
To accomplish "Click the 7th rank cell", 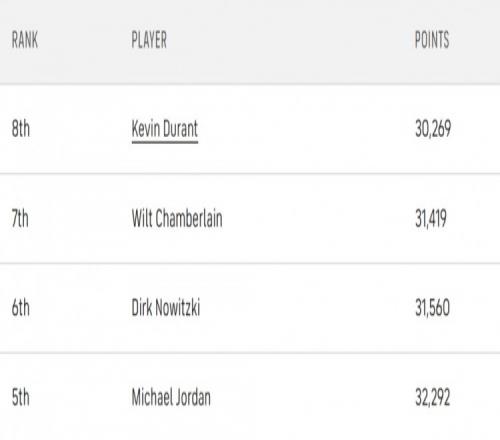I will [x=20, y=219].
